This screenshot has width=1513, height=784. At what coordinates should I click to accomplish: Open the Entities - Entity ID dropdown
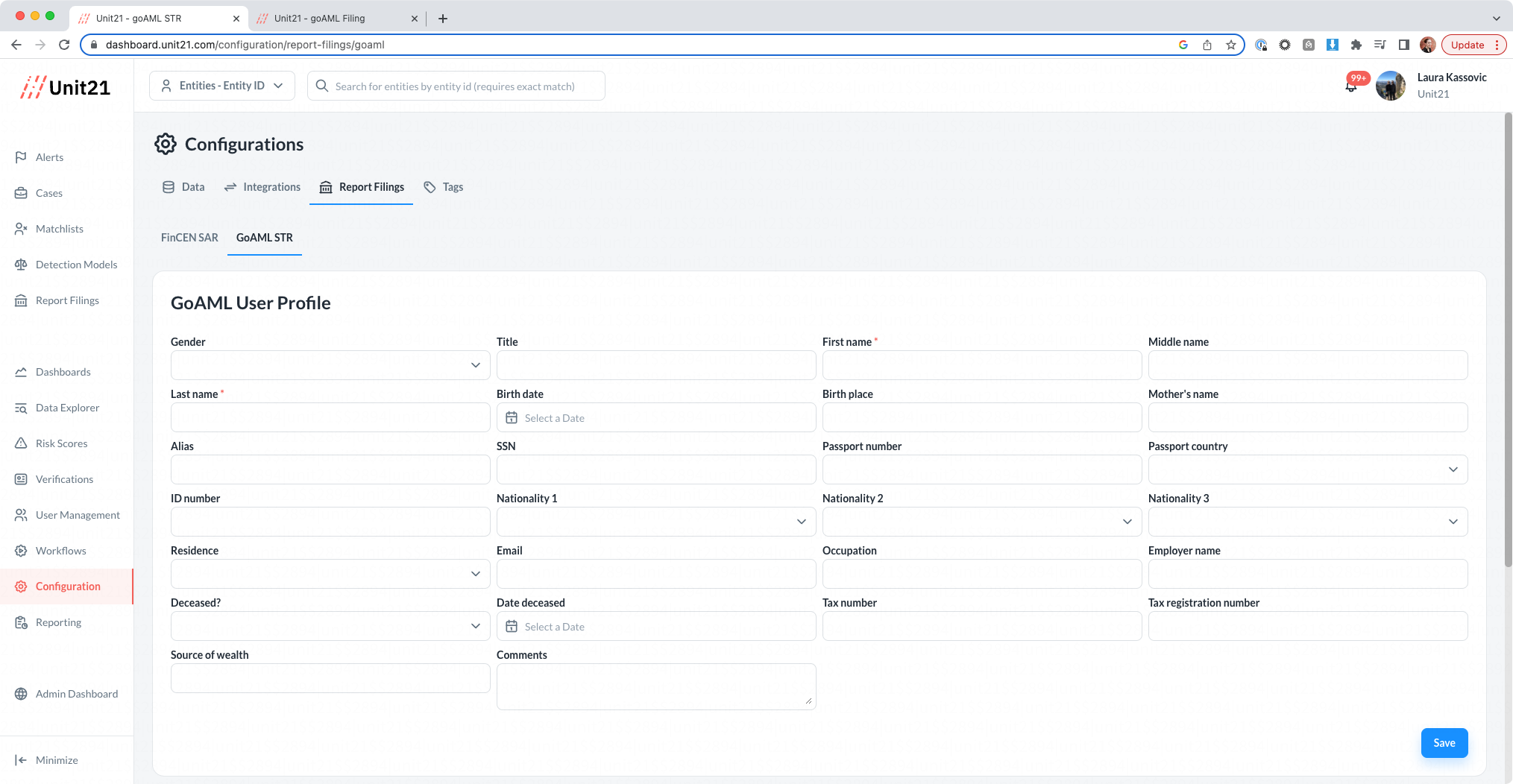(x=222, y=86)
